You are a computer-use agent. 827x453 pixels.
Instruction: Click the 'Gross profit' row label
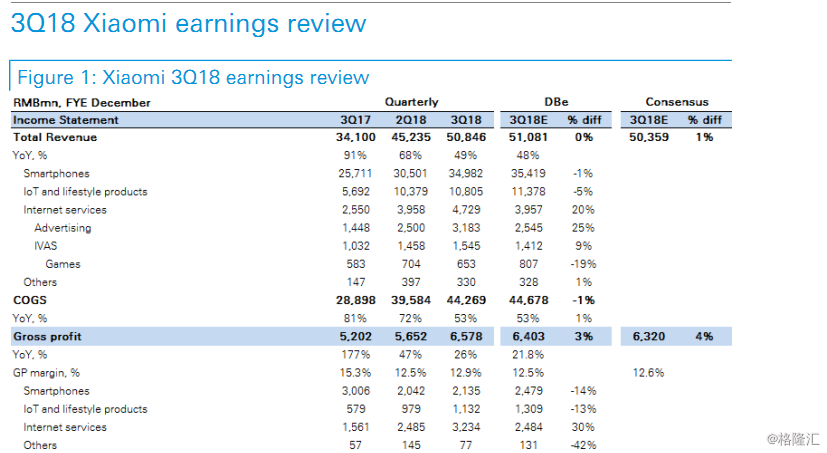tap(47, 337)
